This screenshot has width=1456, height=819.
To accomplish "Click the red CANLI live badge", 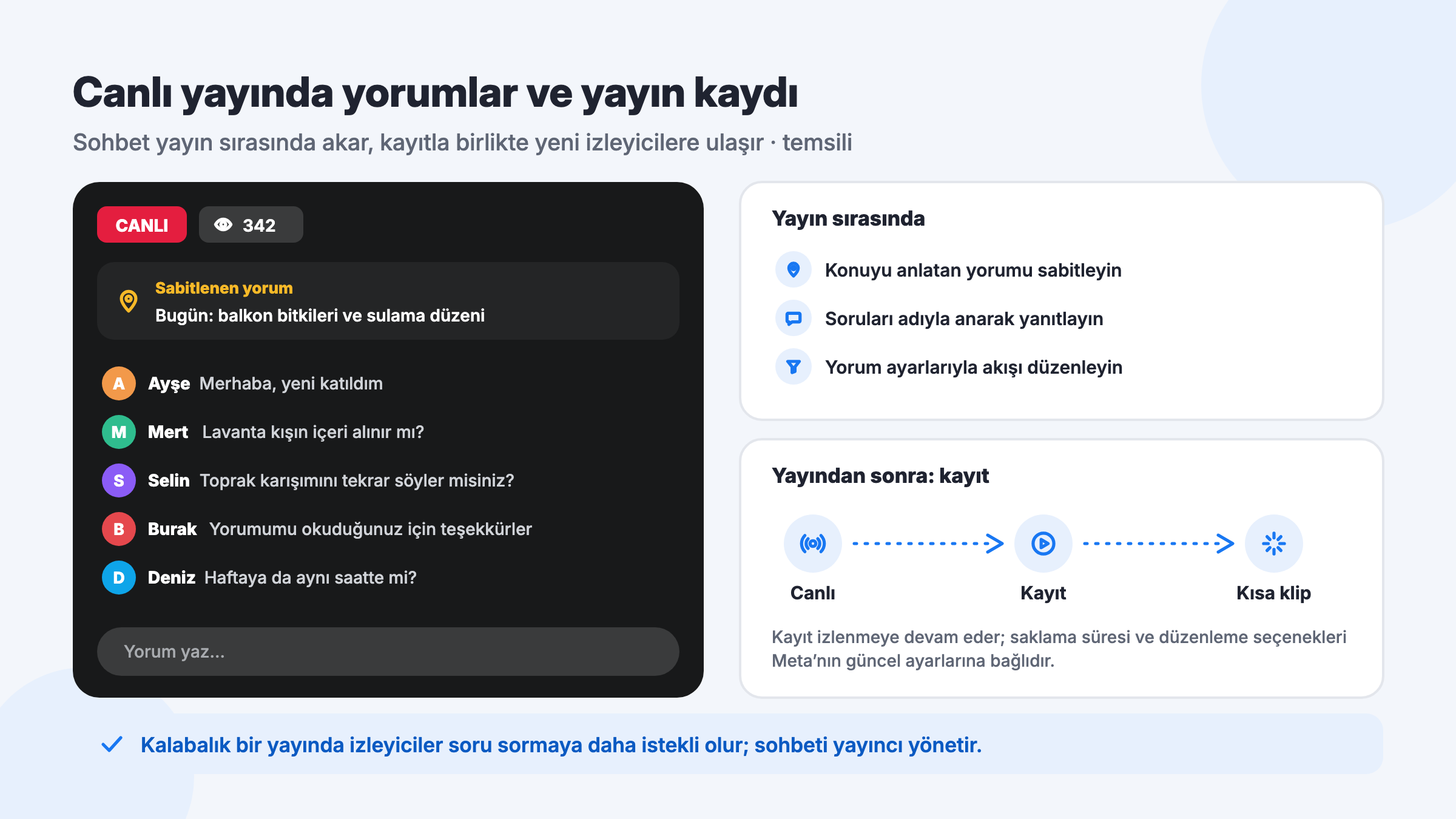I will 142,224.
